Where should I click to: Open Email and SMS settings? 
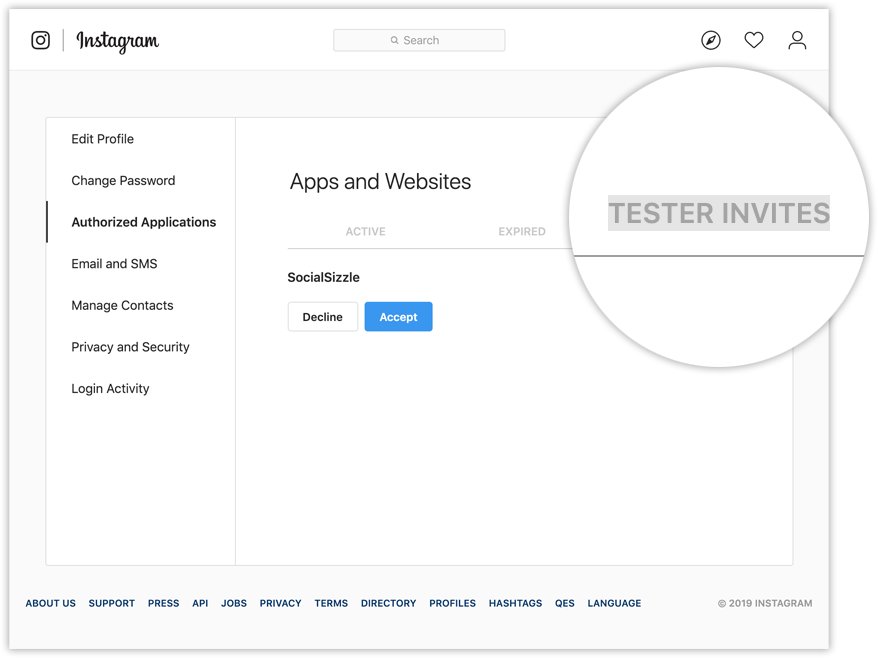[114, 264]
